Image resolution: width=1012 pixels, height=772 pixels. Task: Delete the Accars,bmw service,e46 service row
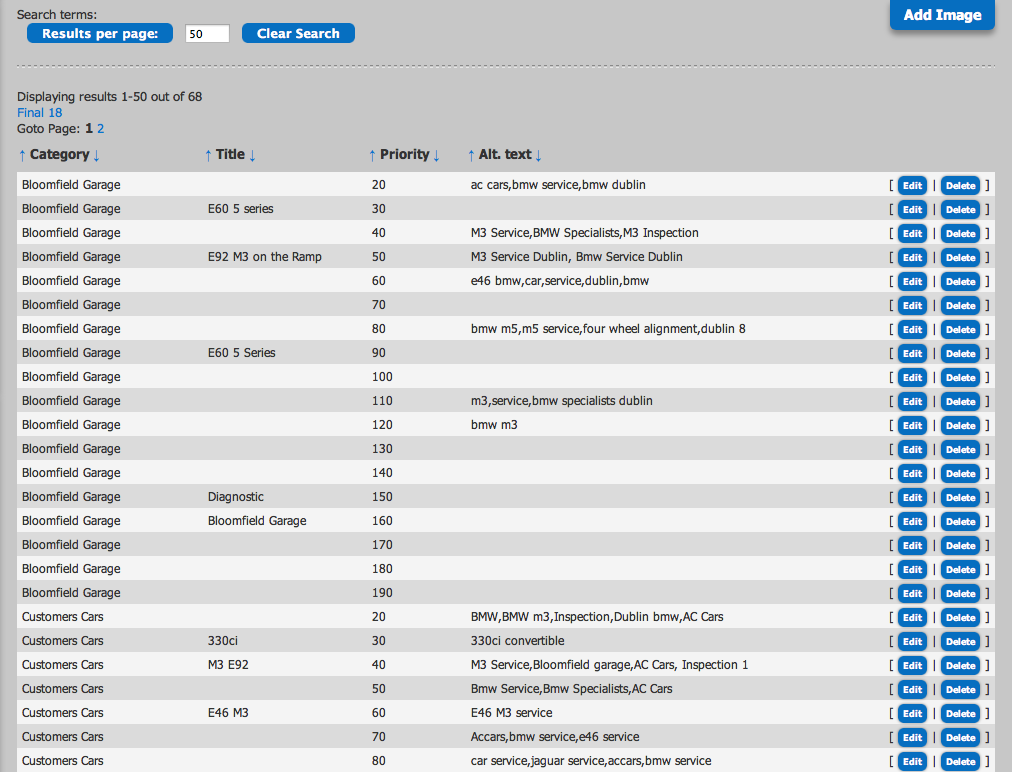click(x=960, y=737)
